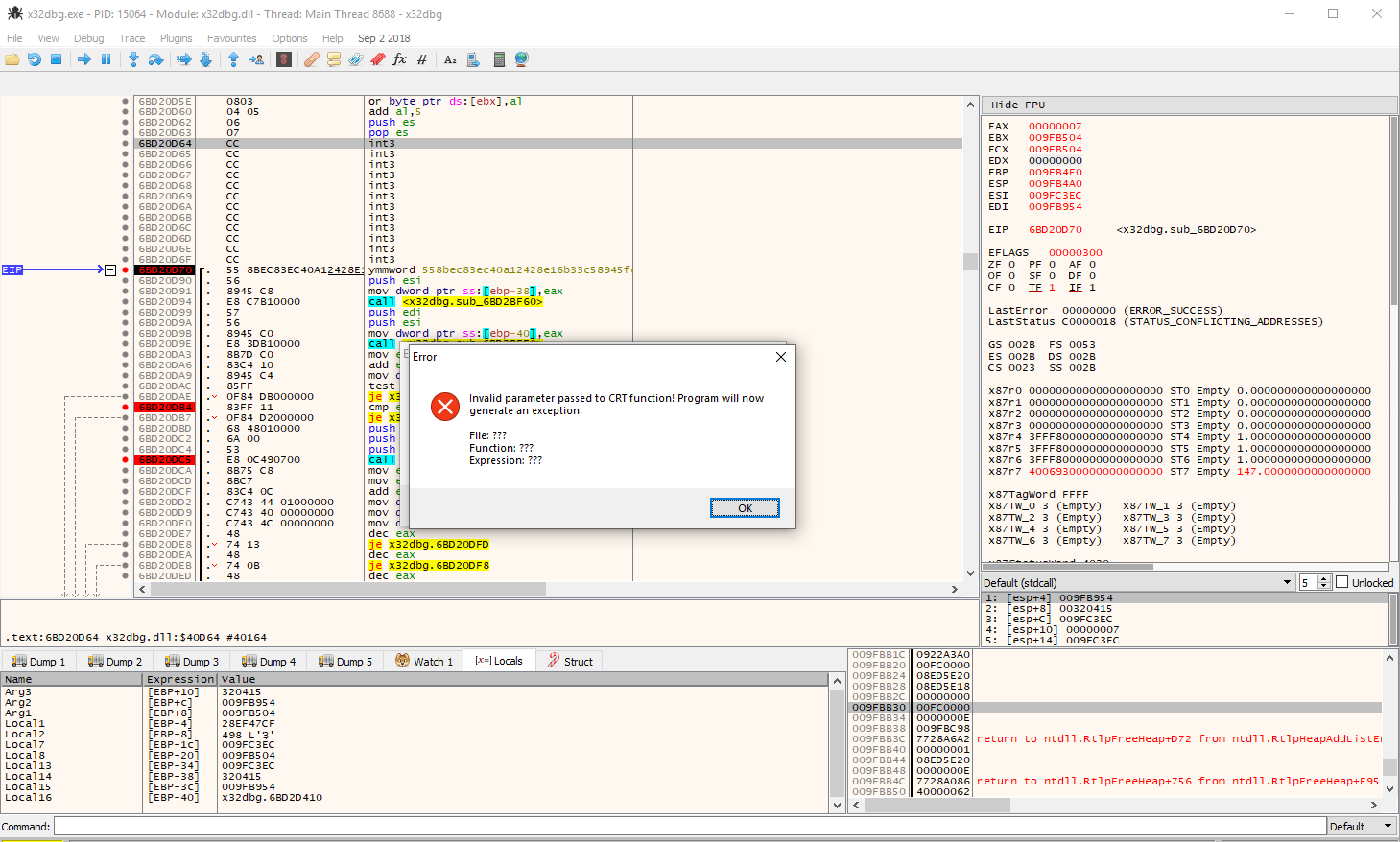The image size is (1400, 842).
Task: Toggle breakpoint dot at address 6BD20D70
Action: (126, 270)
